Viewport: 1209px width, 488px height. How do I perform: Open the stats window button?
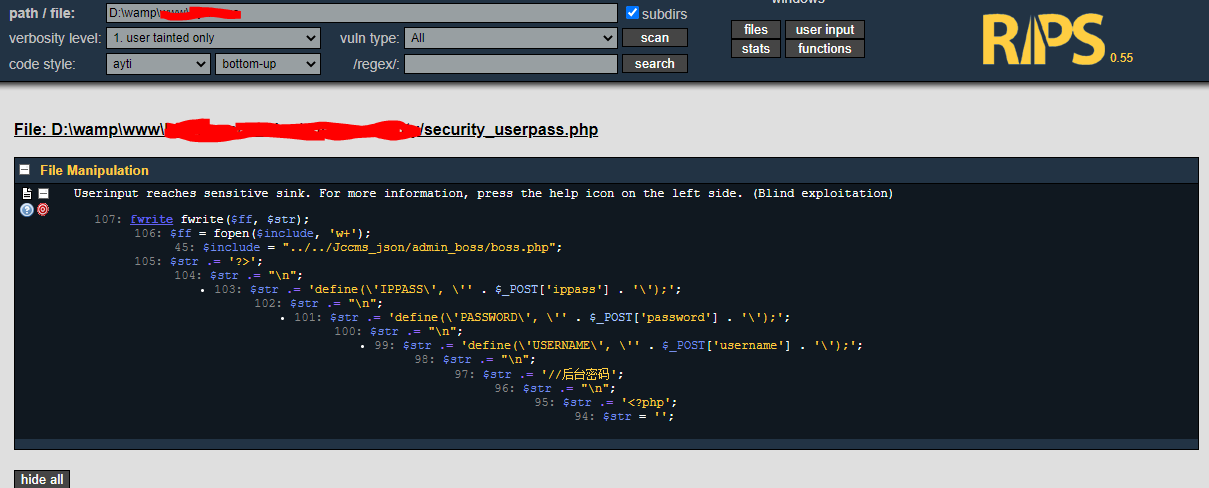pos(756,48)
